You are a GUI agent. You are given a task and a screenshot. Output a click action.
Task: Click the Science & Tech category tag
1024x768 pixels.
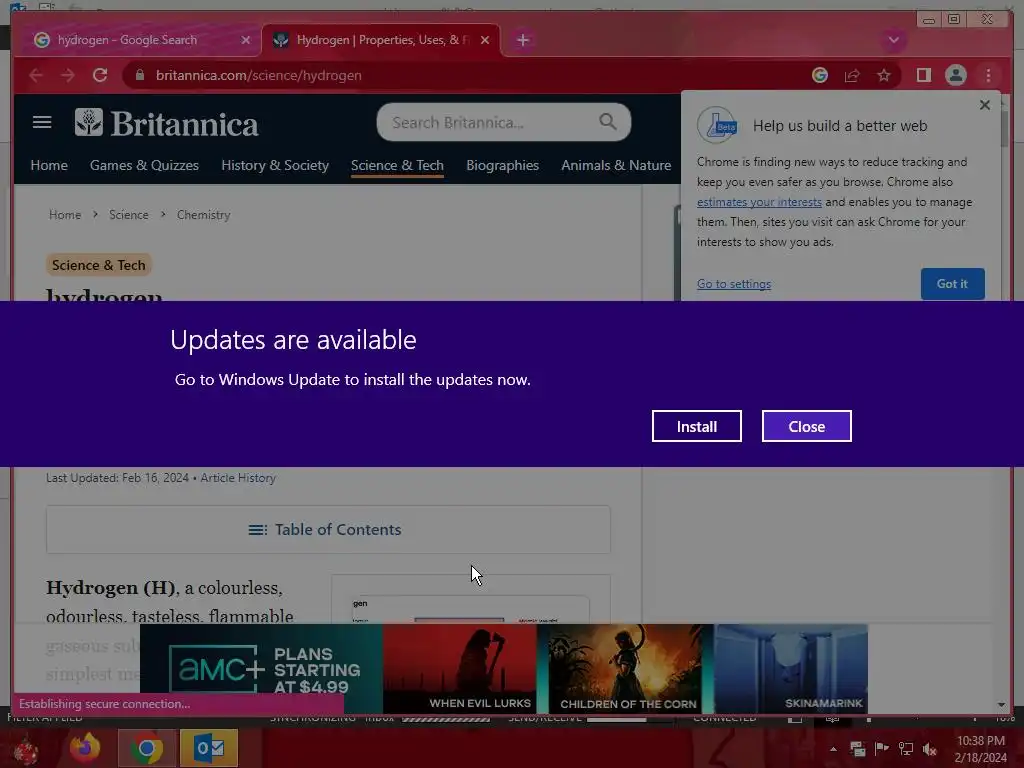99,265
